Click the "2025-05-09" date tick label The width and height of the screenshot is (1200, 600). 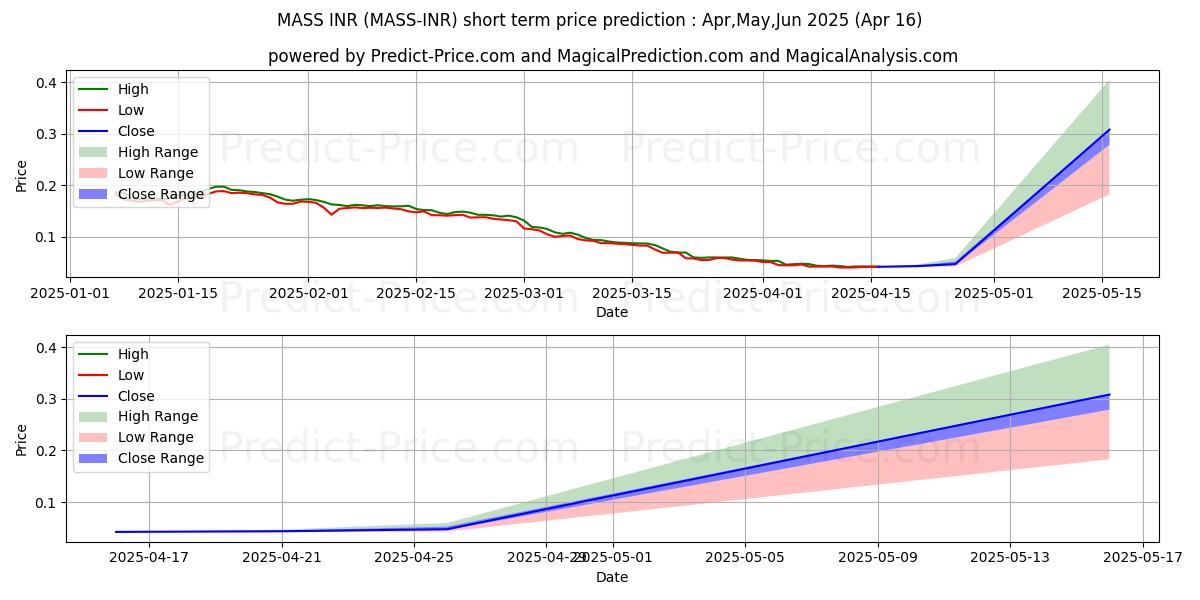879,558
